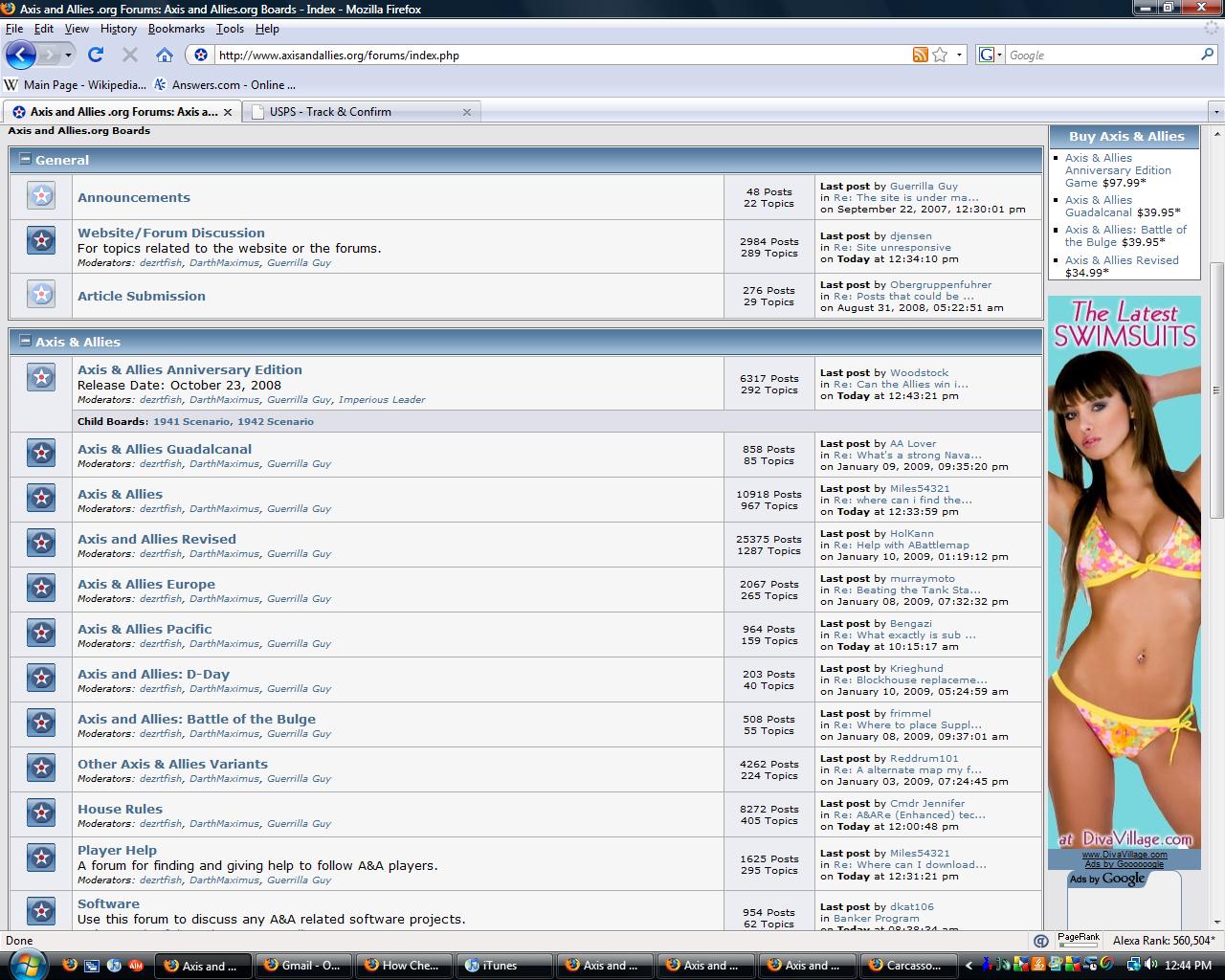Open the 1941 Scenario child board

tap(191, 421)
